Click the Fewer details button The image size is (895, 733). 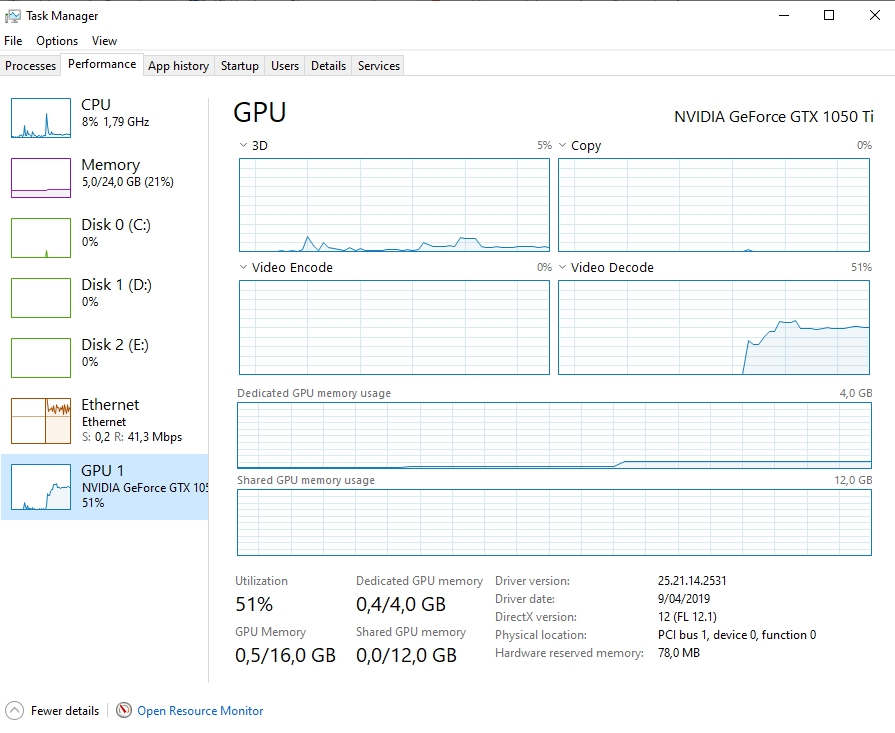point(65,711)
